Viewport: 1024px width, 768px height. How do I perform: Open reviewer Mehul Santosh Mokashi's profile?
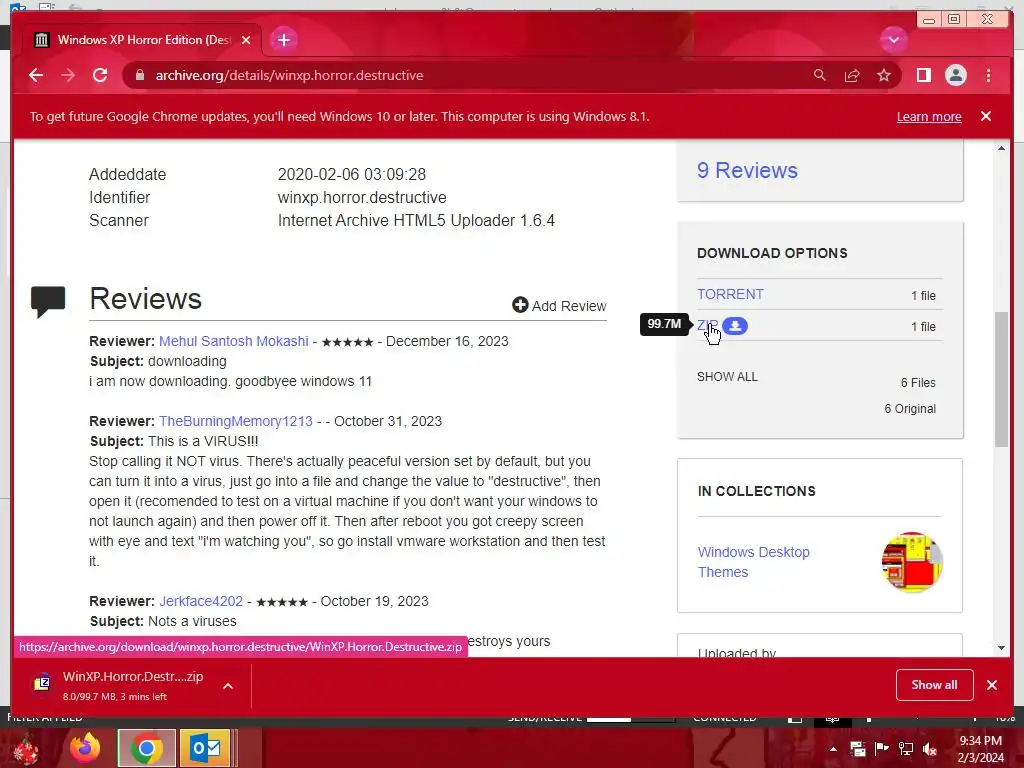pos(234,341)
